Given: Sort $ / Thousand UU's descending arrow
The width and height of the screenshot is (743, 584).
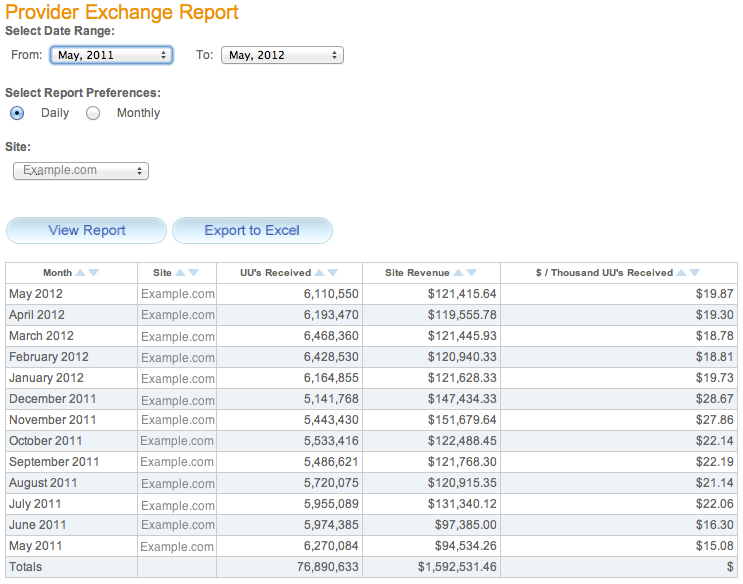Looking at the screenshot, I should (695, 273).
